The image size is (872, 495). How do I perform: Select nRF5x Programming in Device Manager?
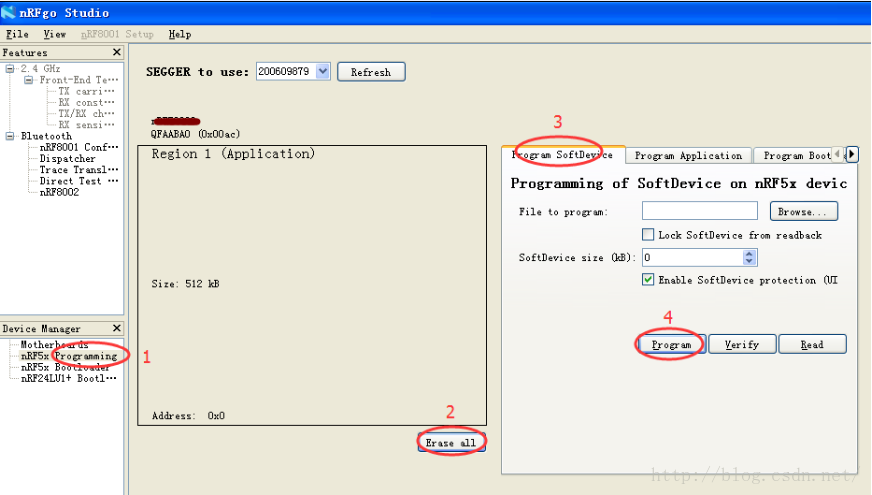[69, 356]
